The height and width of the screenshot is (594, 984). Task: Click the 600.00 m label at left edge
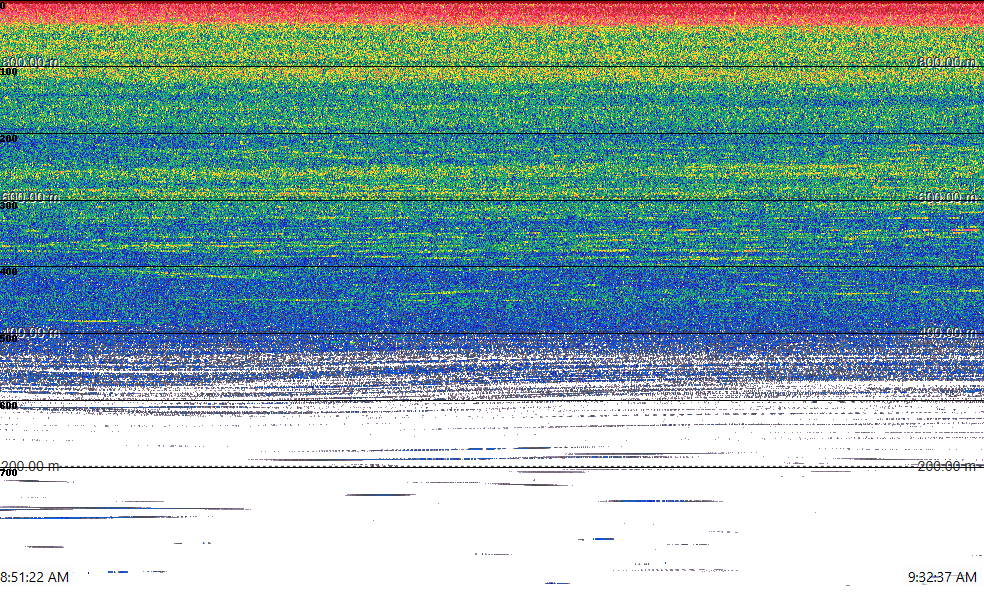pyautogui.click(x=30, y=196)
